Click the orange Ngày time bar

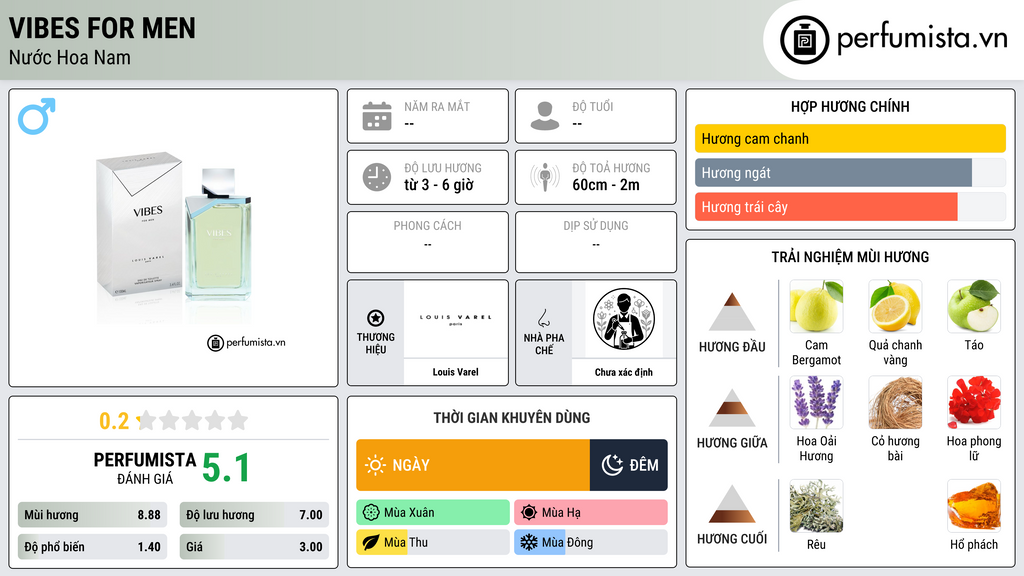point(473,465)
